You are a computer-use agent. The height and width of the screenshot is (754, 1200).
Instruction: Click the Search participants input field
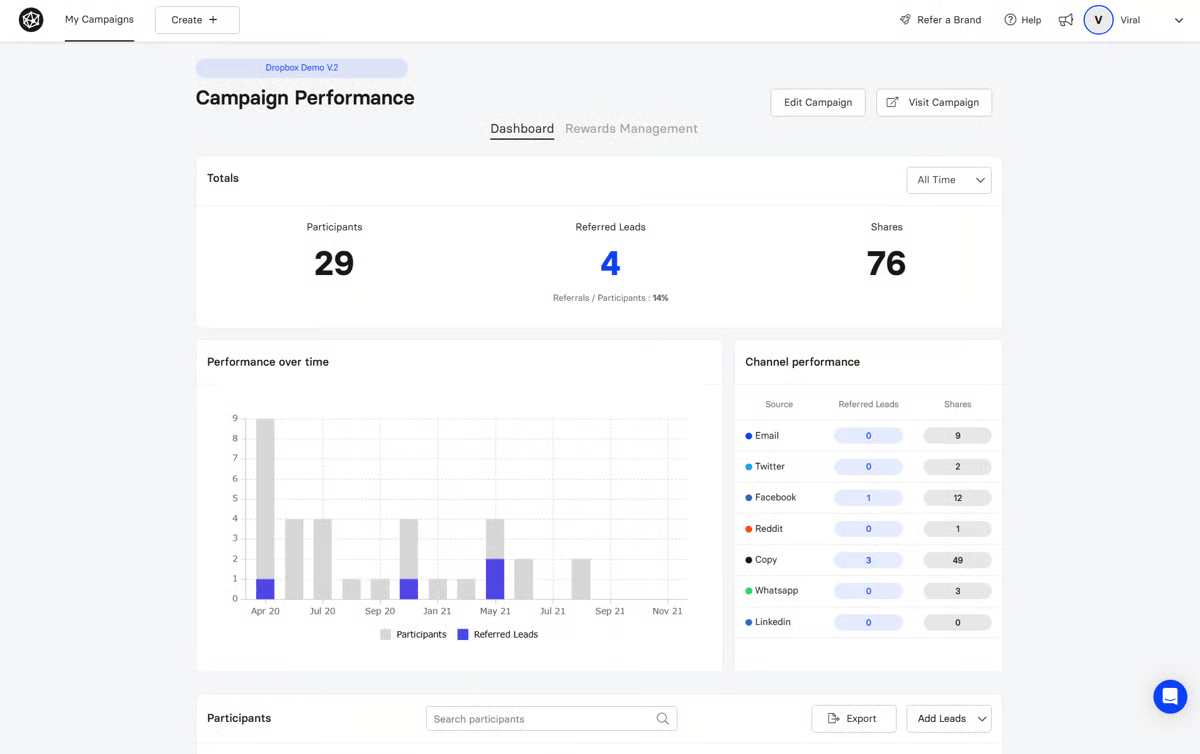click(551, 719)
